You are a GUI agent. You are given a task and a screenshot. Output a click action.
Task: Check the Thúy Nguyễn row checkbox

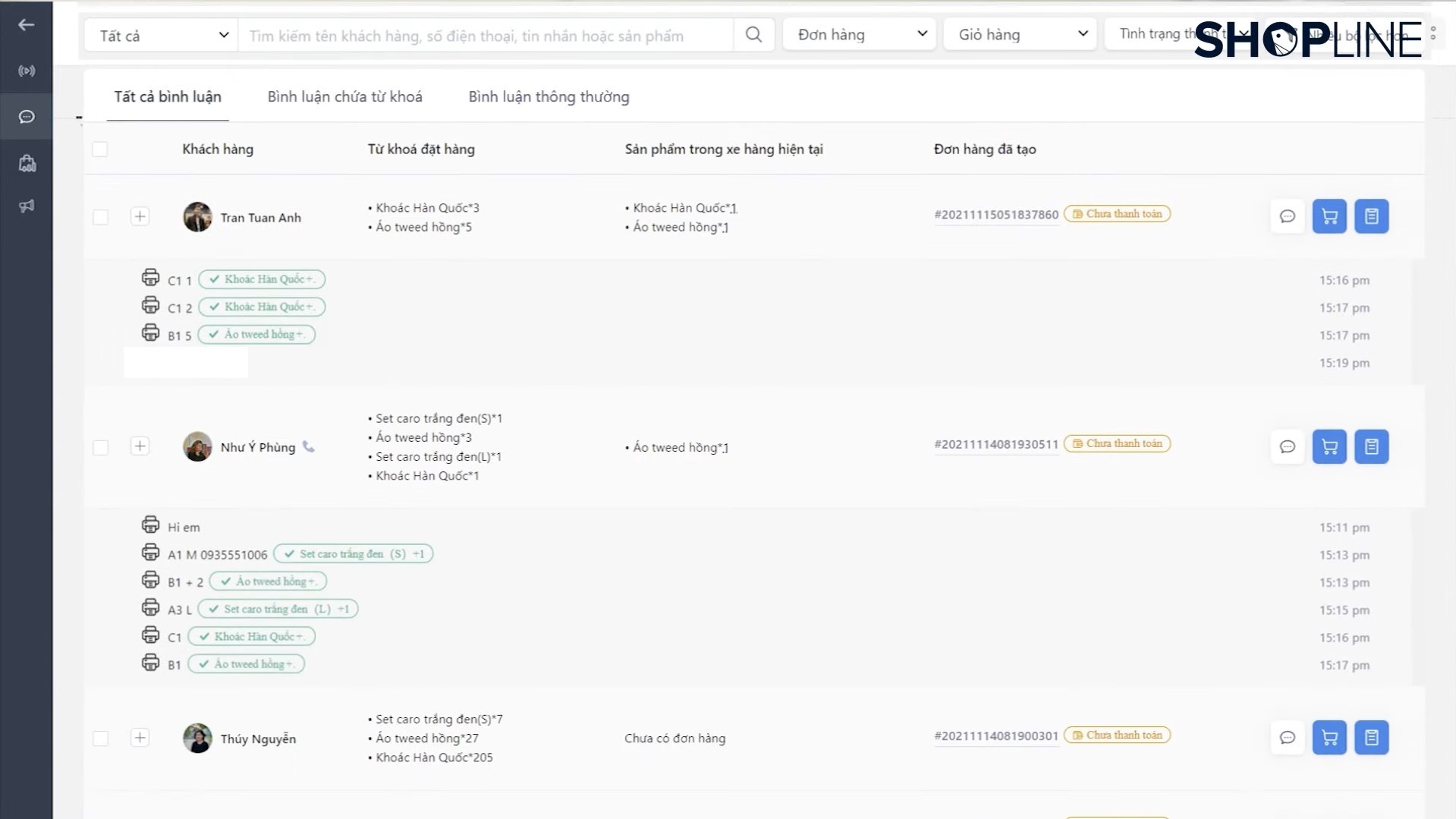(x=100, y=739)
